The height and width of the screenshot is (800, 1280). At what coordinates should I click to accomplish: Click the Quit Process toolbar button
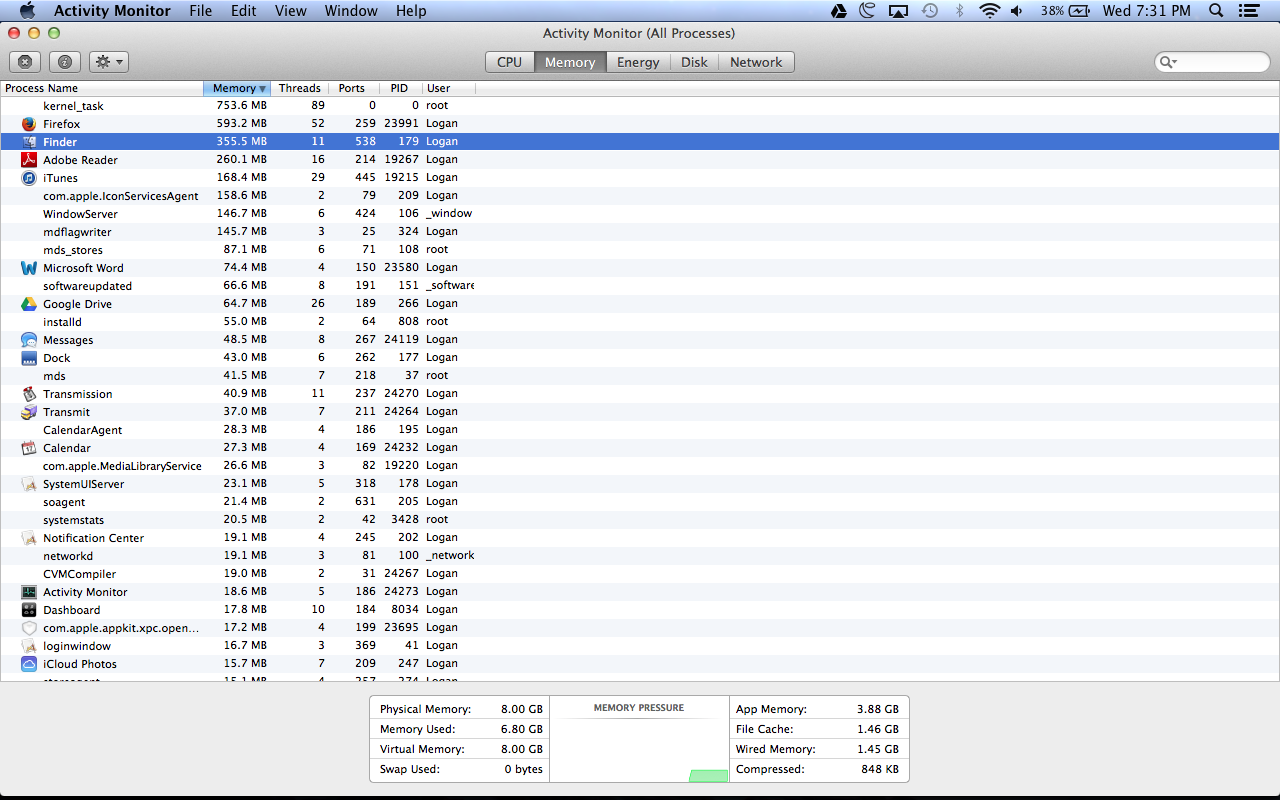[x=25, y=62]
